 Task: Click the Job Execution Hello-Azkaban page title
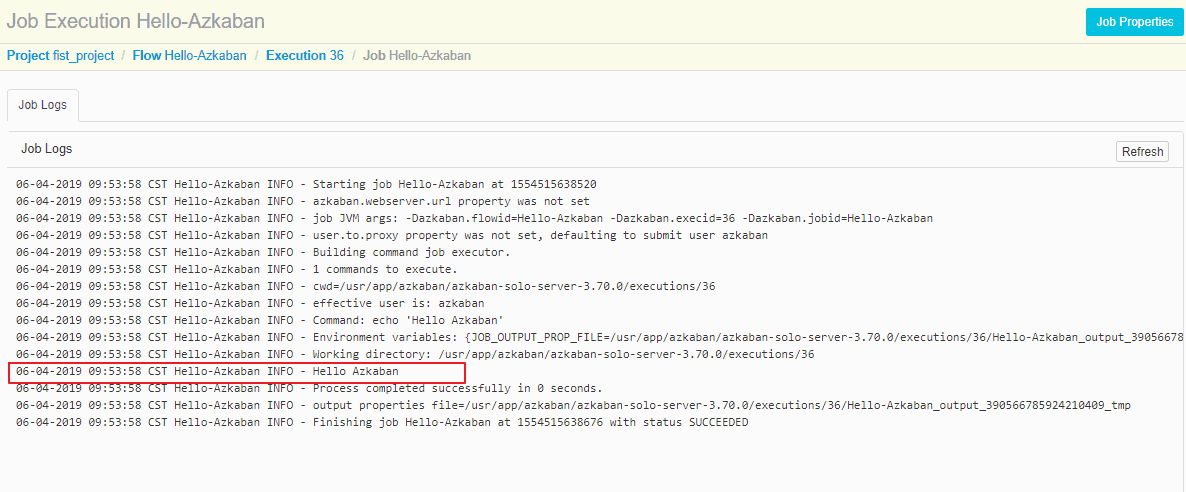click(136, 22)
